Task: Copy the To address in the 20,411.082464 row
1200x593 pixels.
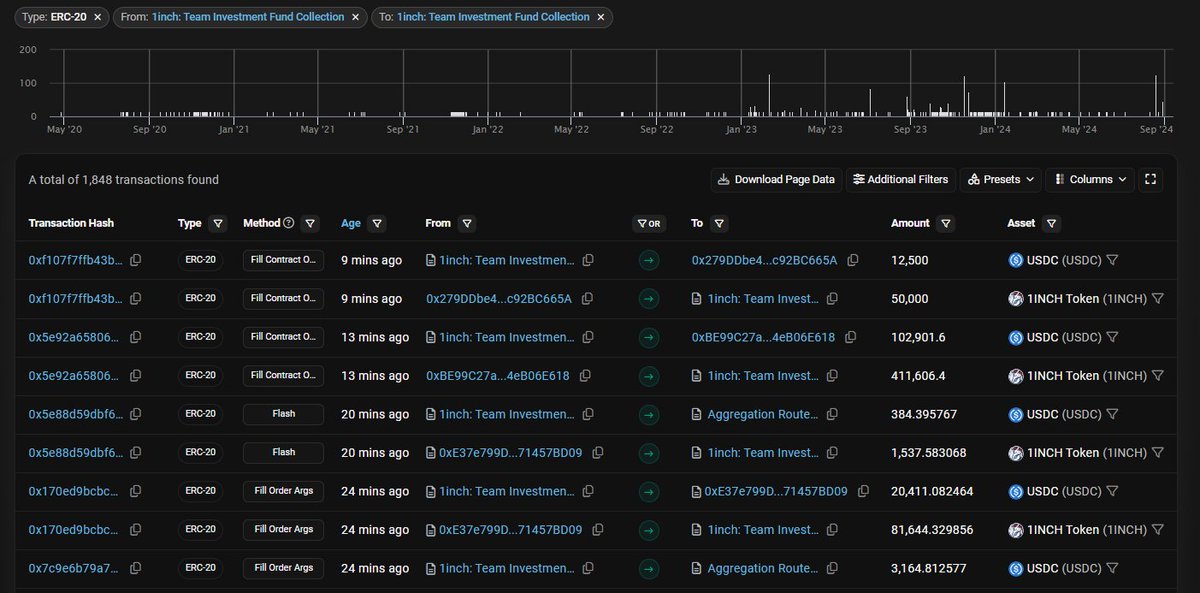Action: click(863, 491)
